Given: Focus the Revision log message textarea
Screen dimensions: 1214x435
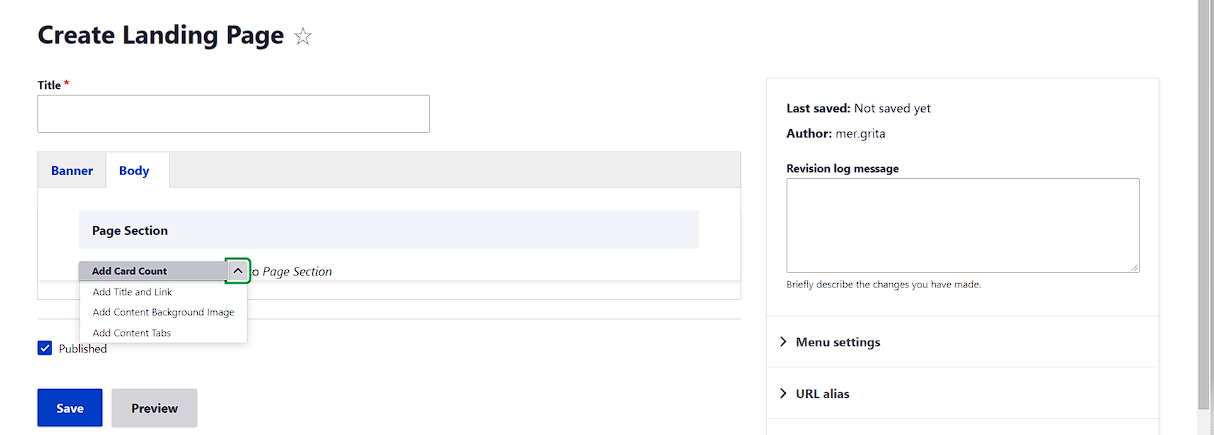Looking at the screenshot, I should pos(963,225).
